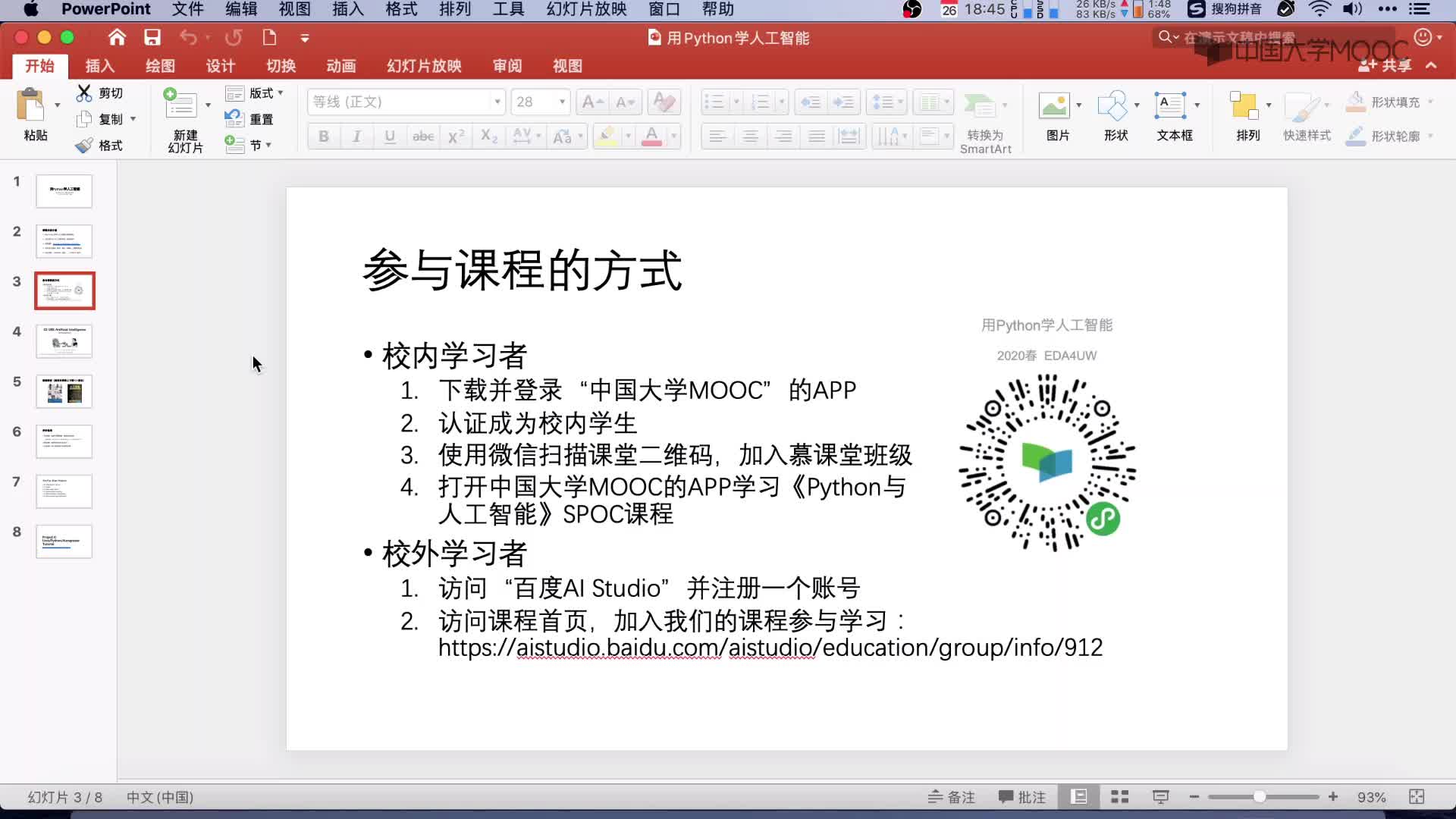Justify the text alignment

coord(817,136)
